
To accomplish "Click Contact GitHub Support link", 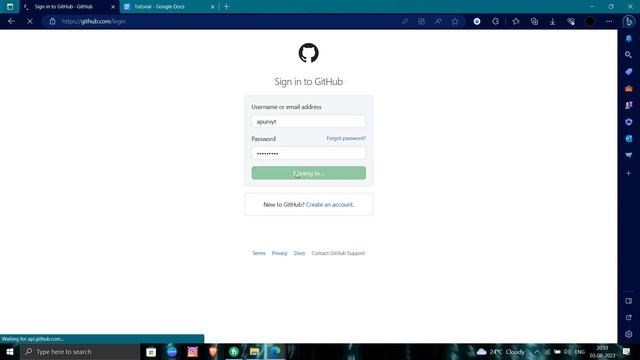I will point(338,253).
